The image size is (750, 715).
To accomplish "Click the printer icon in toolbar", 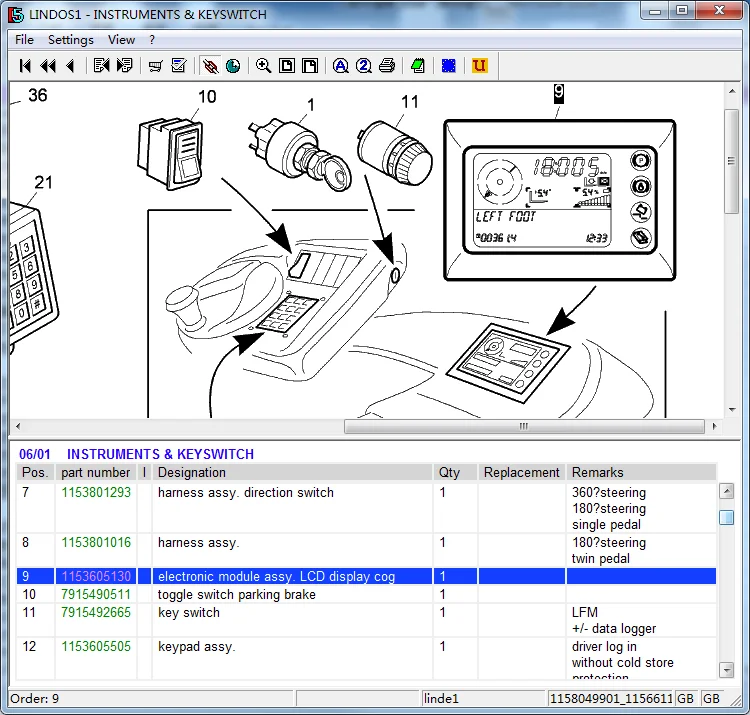I will click(387, 66).
